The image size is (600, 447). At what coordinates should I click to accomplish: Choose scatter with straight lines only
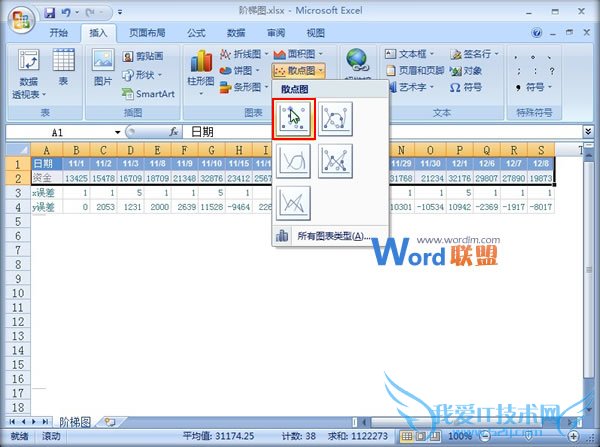(x=293, y=203)
